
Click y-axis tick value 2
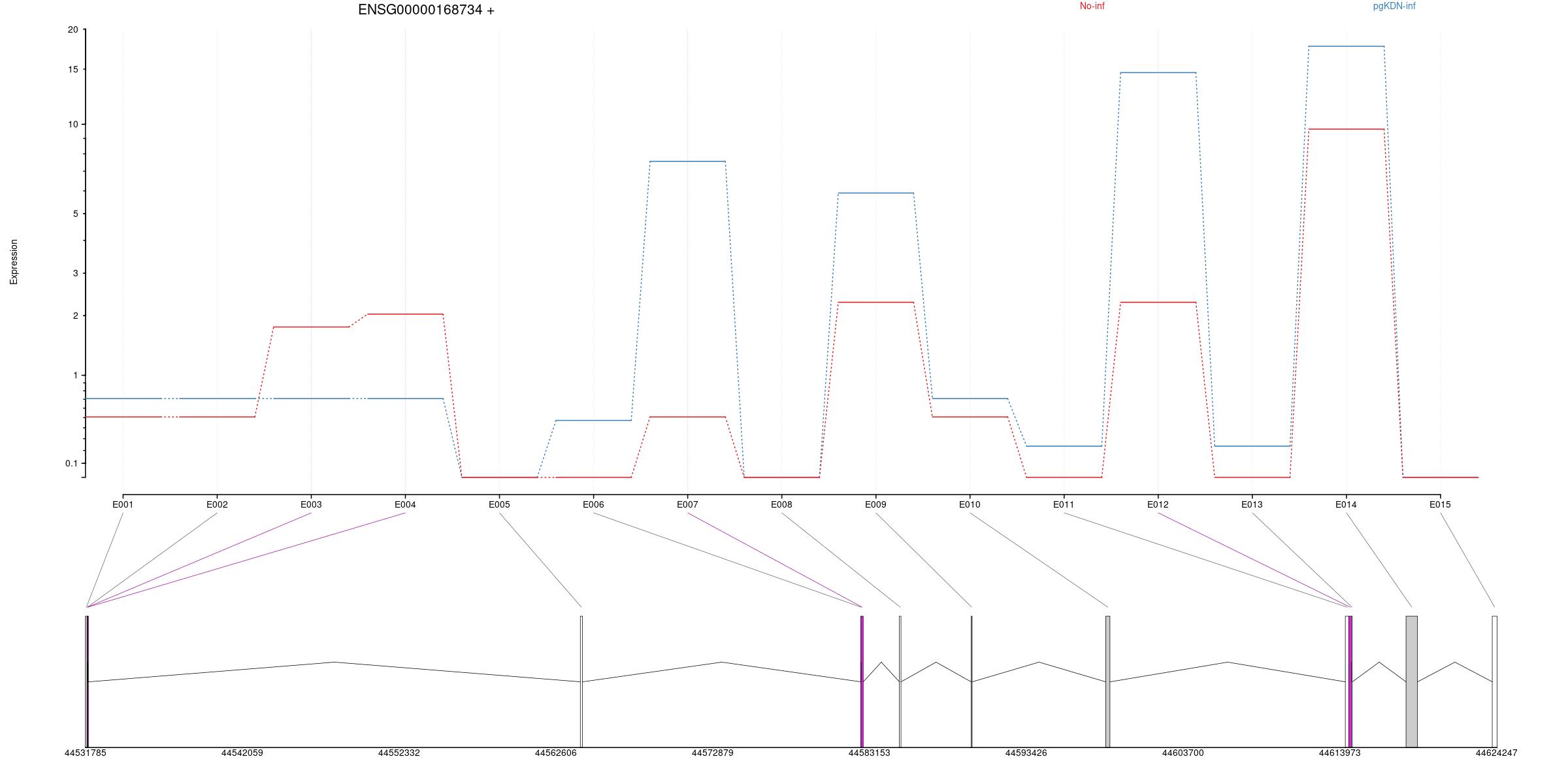[x=75, y=316]
